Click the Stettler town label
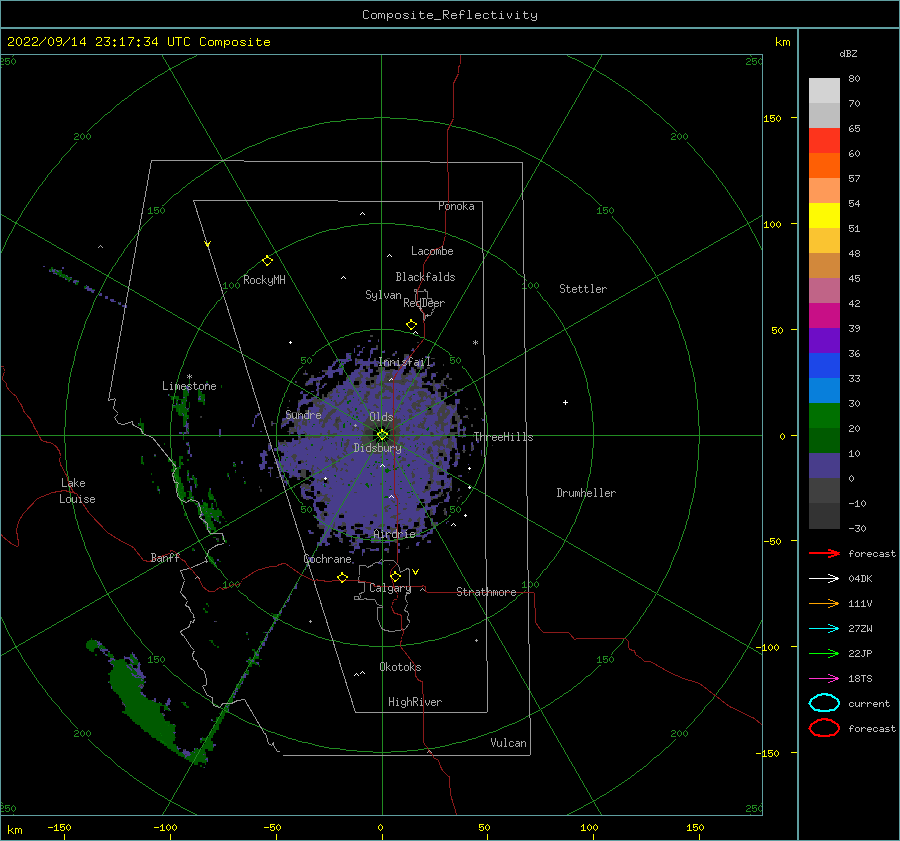 (x=583, y=289)
